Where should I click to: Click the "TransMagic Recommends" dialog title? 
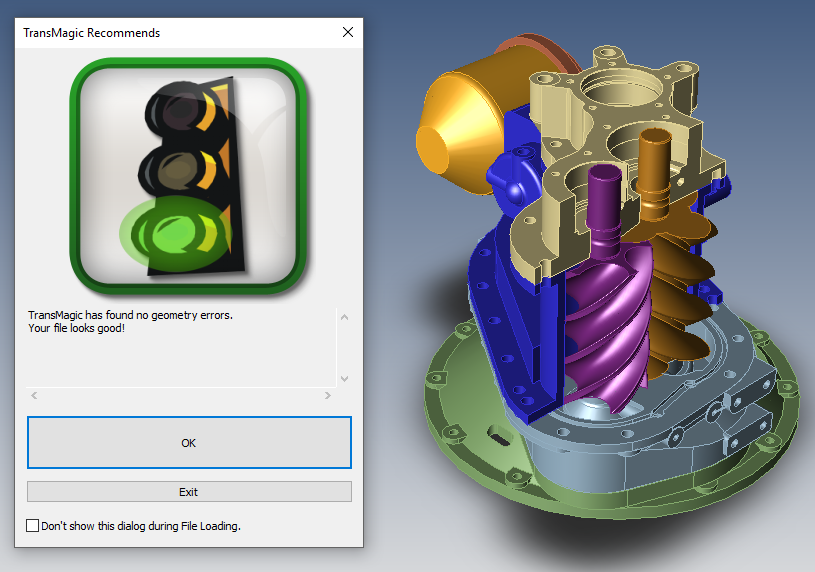point(91,33)
